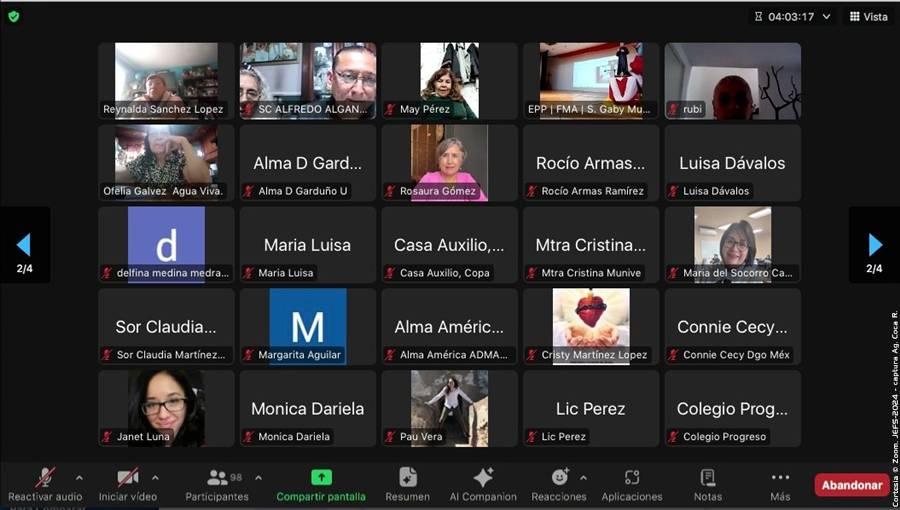This screenshot has width=900, height=510.
Task: Start camera with Iniciar vídeo
Action: pyautogui.click(x=127, y=485)
